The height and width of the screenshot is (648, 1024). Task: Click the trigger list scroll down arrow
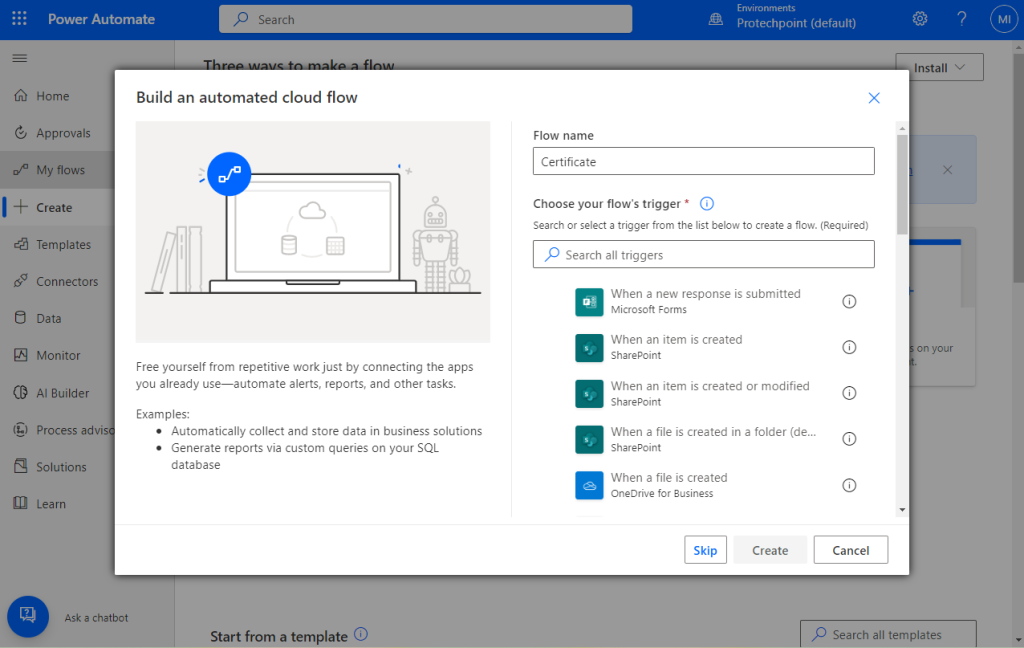pos(902,510)
